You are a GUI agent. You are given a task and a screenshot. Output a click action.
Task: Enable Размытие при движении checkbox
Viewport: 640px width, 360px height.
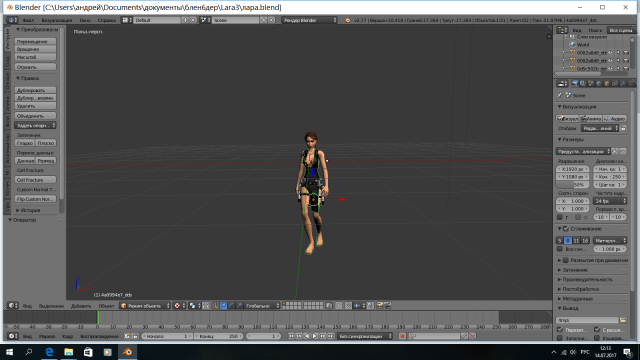[566, 260]
